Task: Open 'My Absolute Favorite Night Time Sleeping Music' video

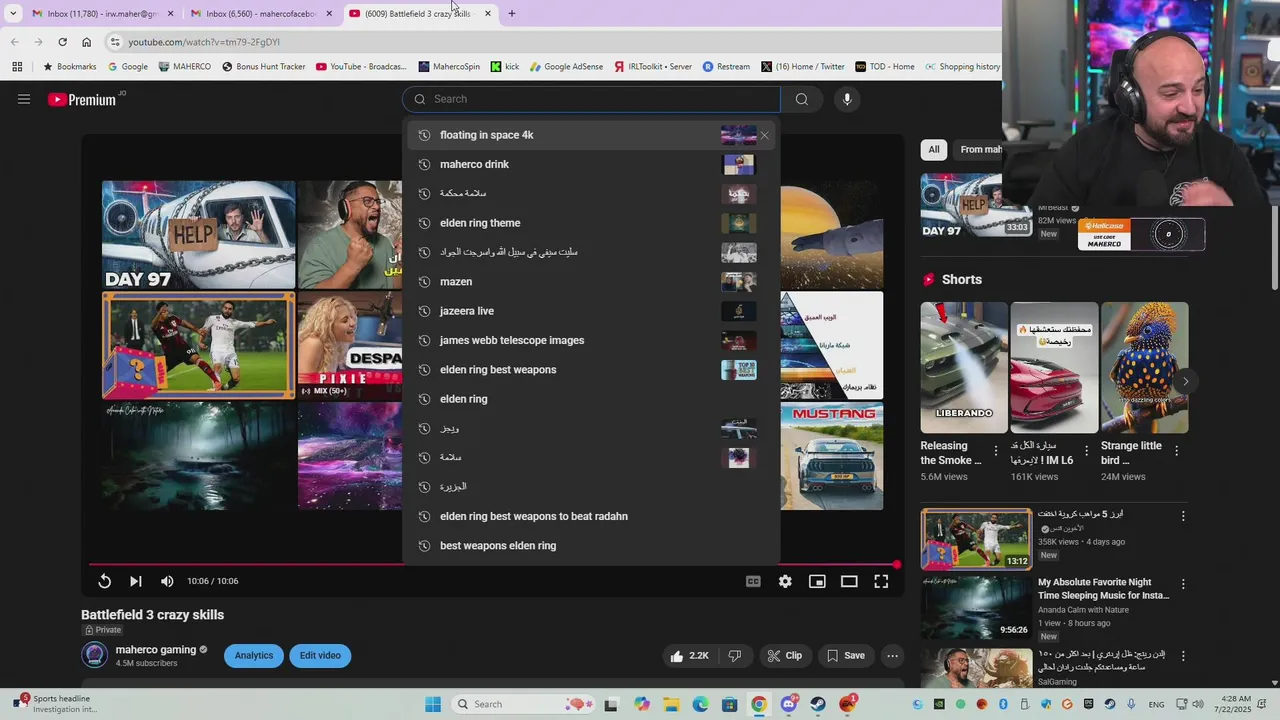Action: (x=1103, y=588)
